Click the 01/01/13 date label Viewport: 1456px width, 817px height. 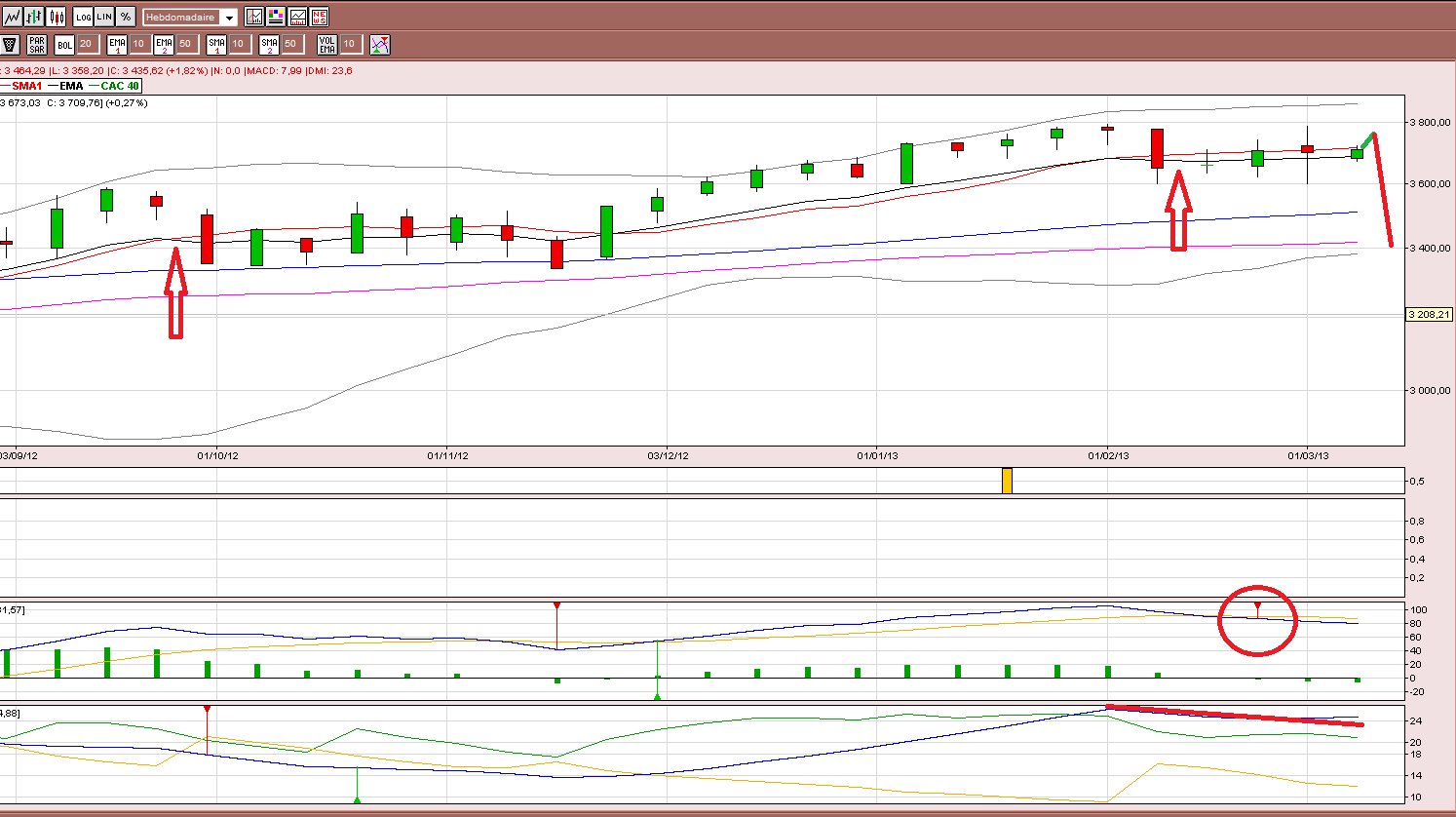point(878,455)
